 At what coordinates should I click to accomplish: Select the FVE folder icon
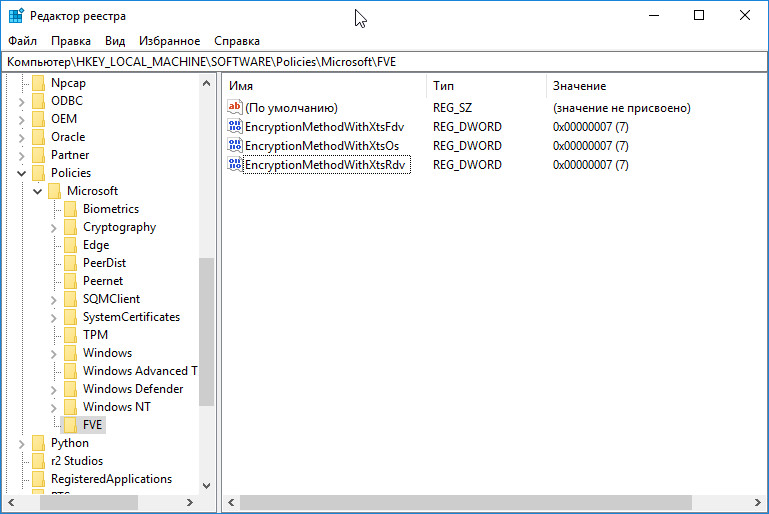(70, 425)
